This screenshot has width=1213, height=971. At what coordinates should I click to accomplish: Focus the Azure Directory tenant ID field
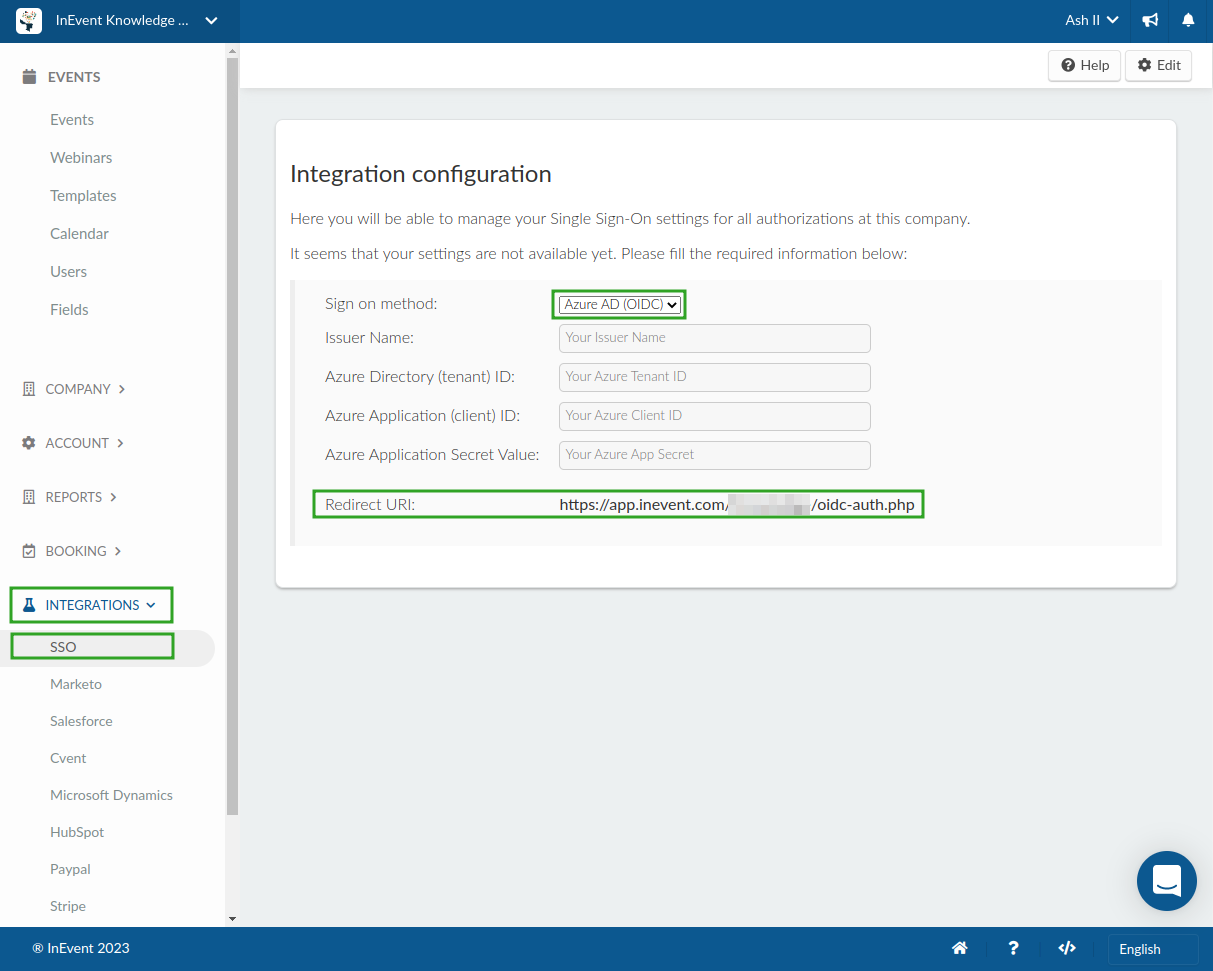click(x=715, y=377)
